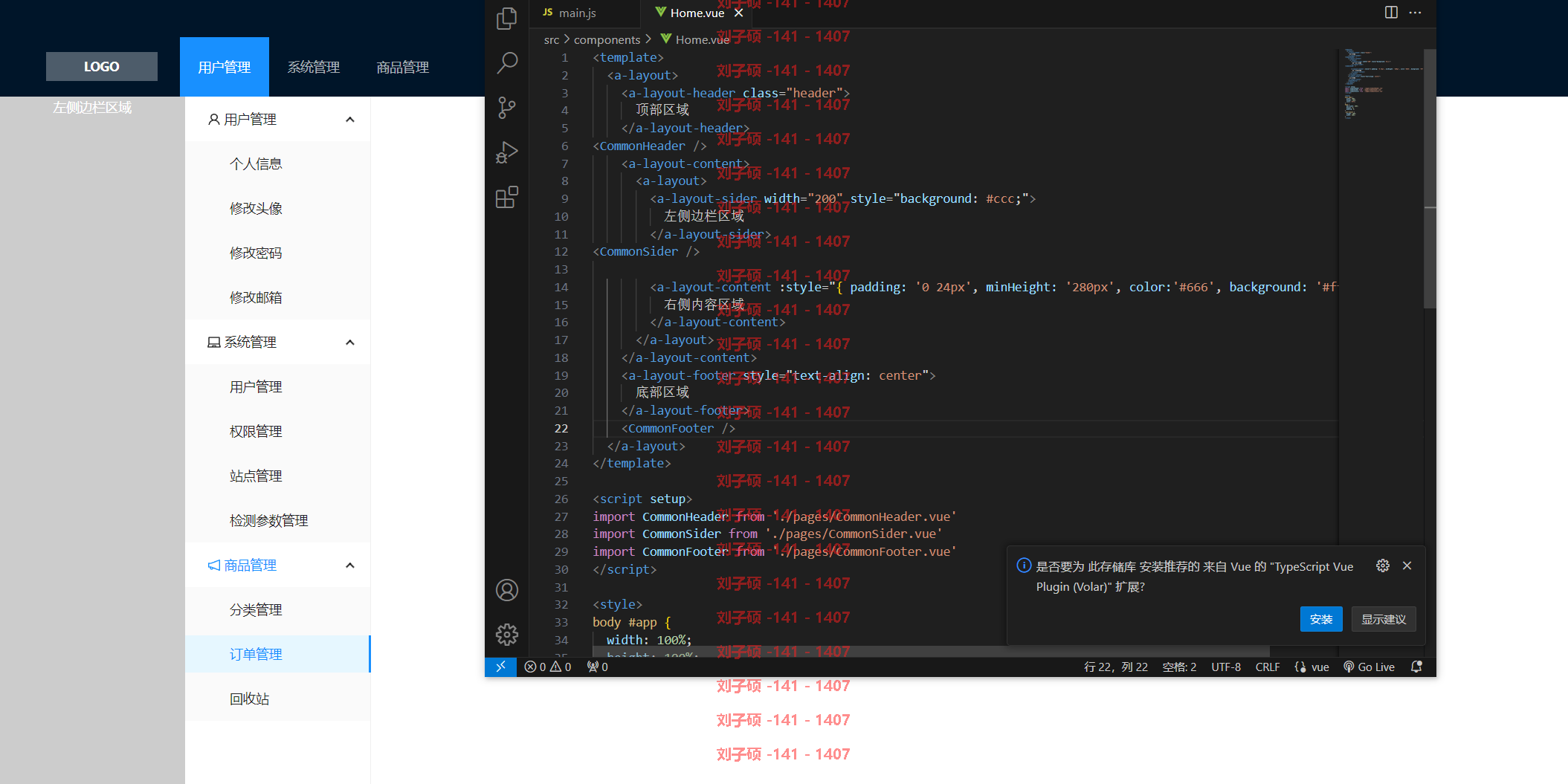This screenshot has height=784, width=1568.
Task: Open 修改邮箱 menu item
Action: click(x=278, y=297)
